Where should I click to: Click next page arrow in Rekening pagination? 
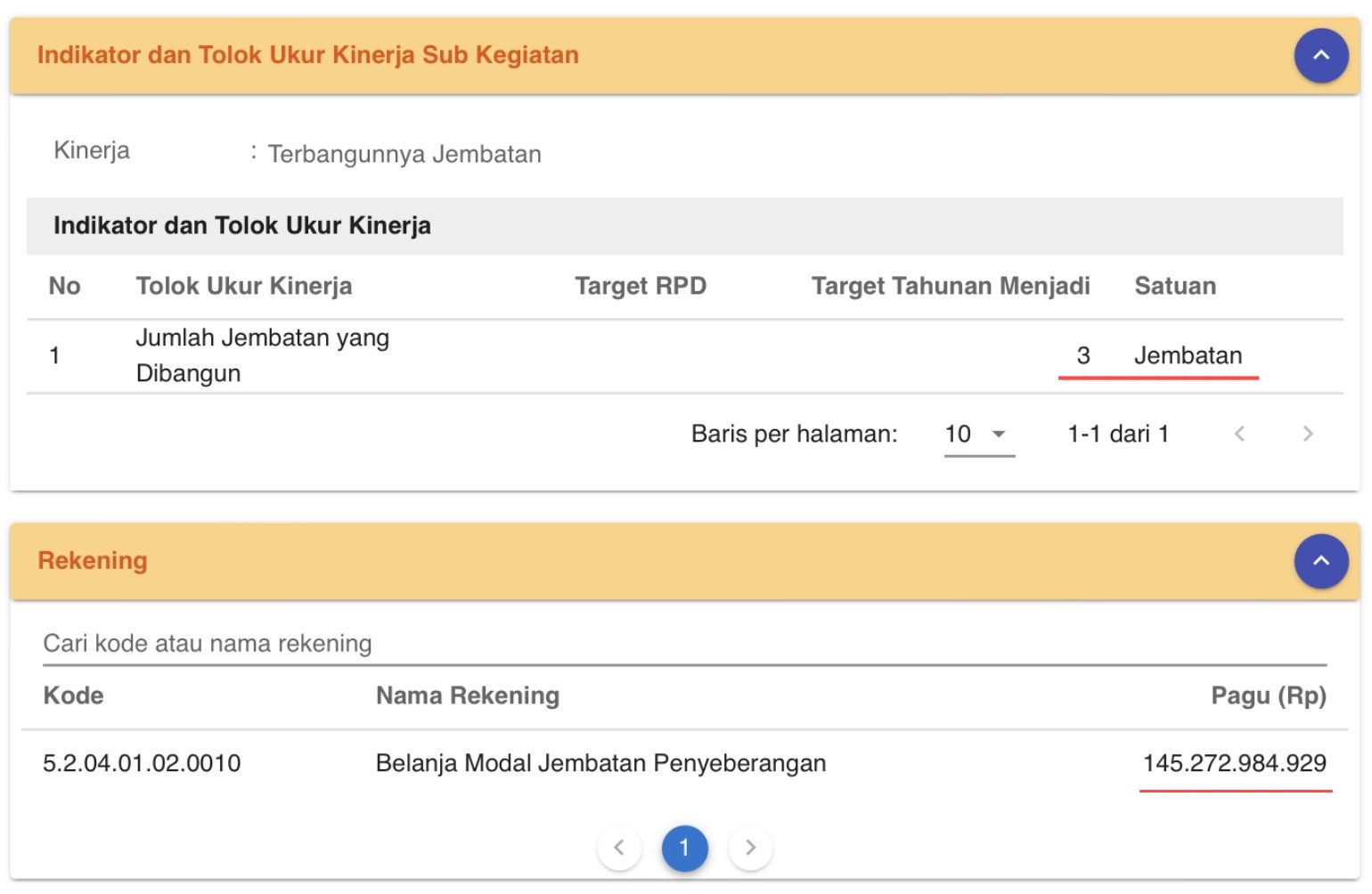(x=750, y=848)
